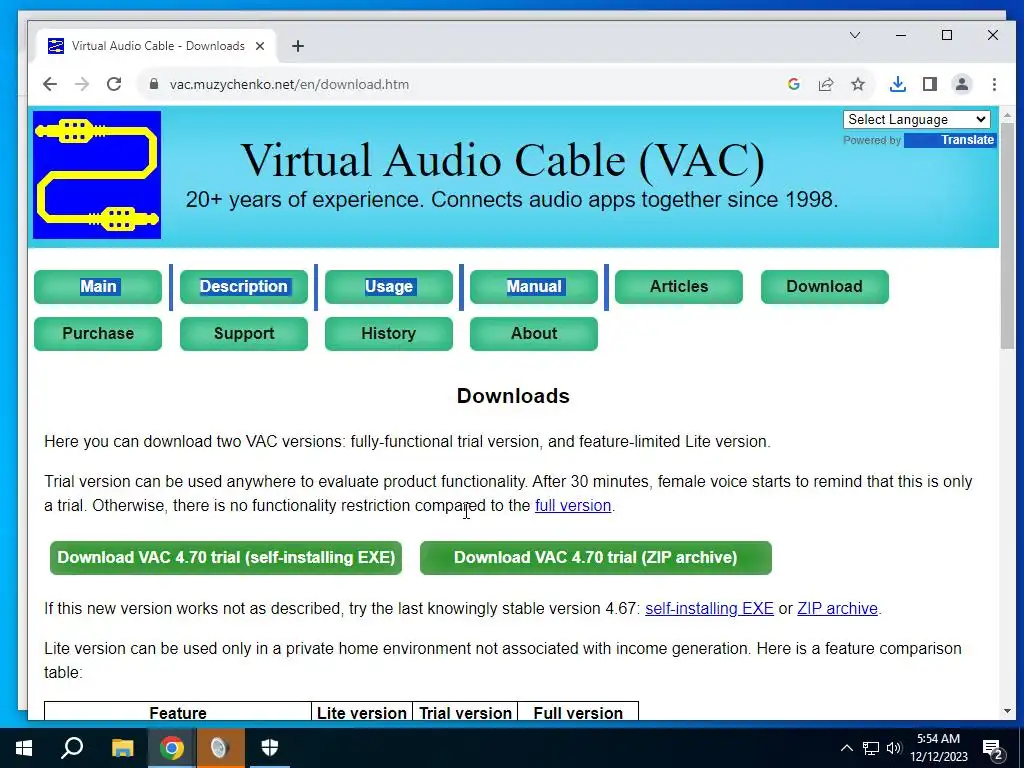Download VAC 4.70 trial self-installing EXE
Image resolution: width=1024 pixels, height=768 pixels.
[x=226, y=558]
